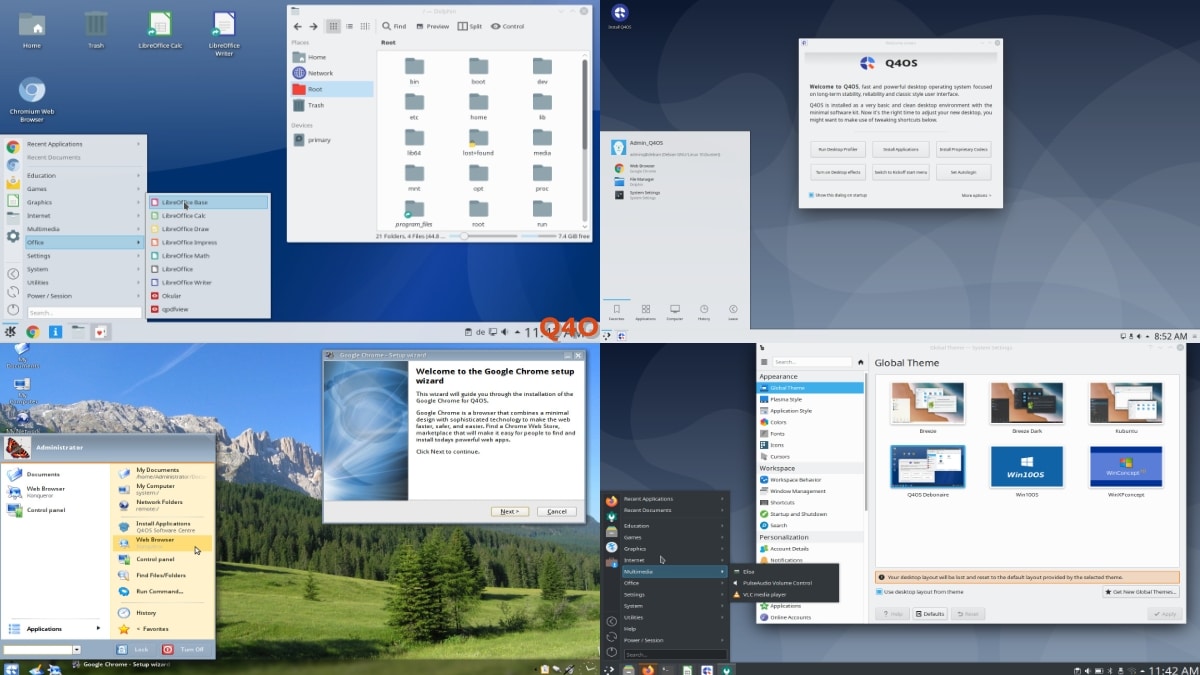Open the Chromium Web Browser desktop icon
Screen dimensions: 1200x675
(x=32, y=100)
